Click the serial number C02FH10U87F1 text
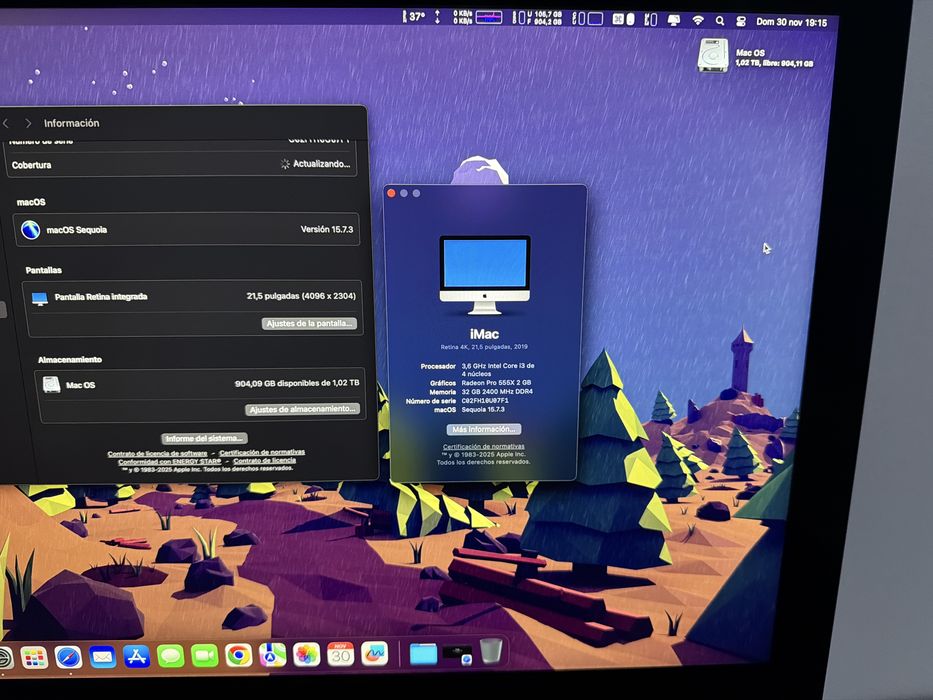 485,401
